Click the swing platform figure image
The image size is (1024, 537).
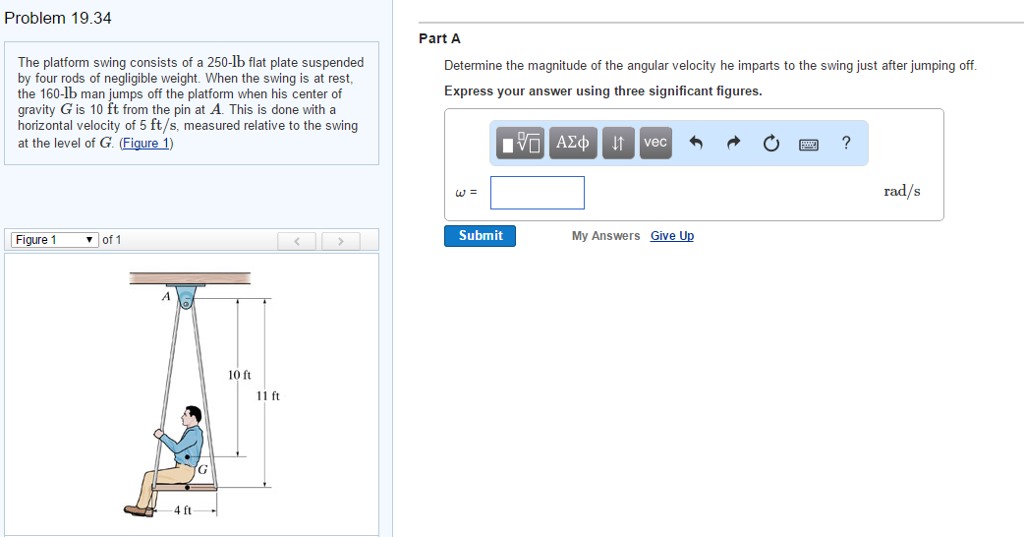coord(191,395)
